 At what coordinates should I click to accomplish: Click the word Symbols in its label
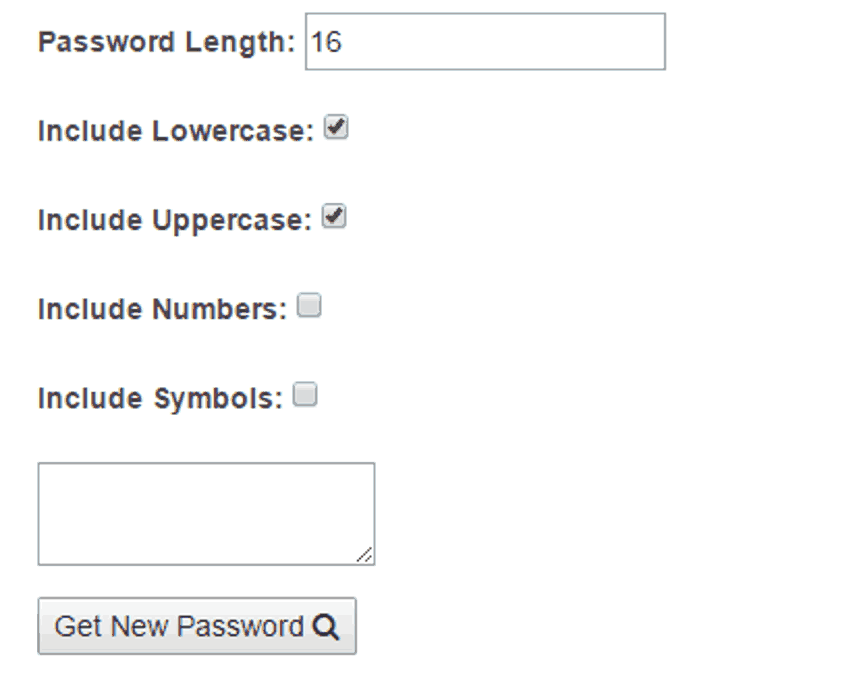tap(218, 398)
